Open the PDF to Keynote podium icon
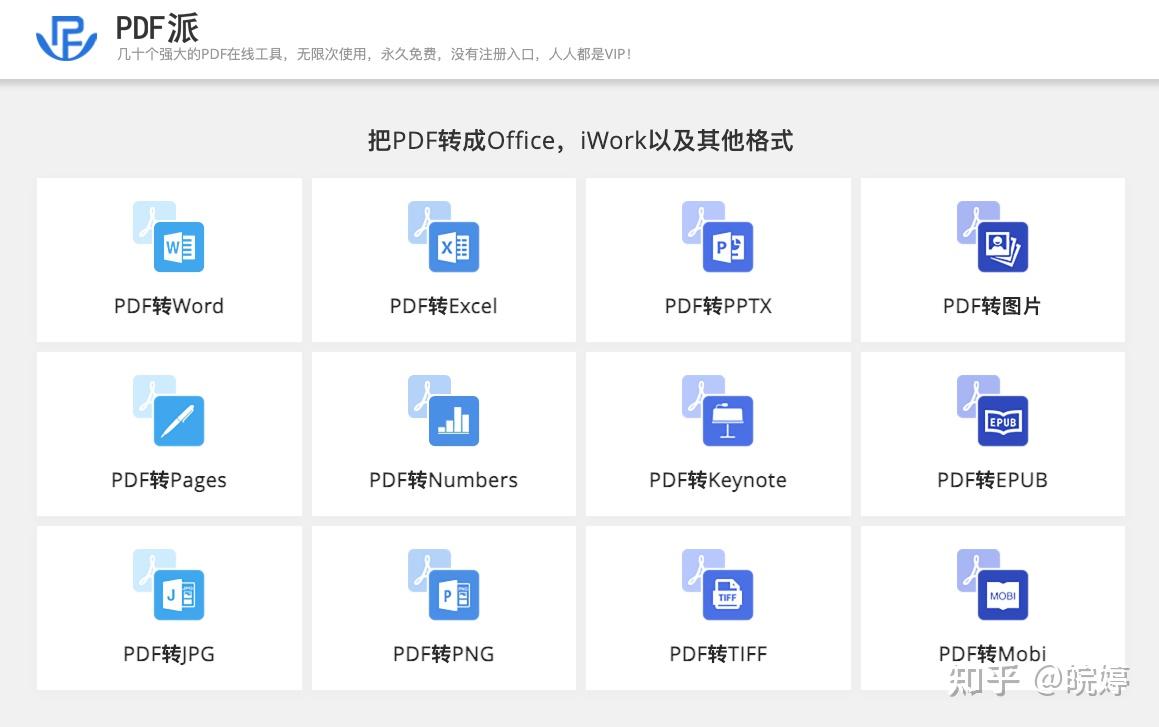 [x=718, y=411]
